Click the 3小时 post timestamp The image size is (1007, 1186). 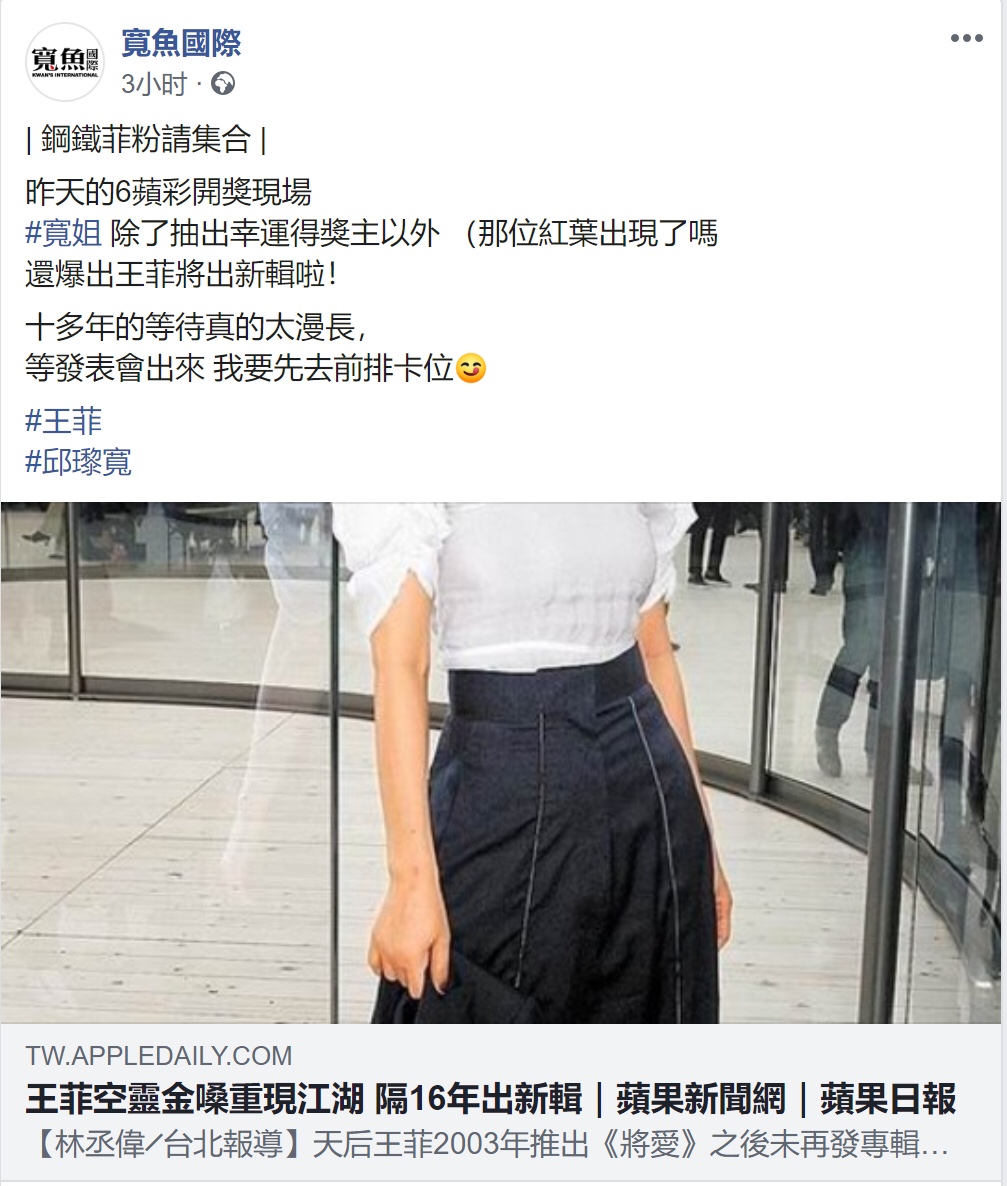(x=154, y=83)
